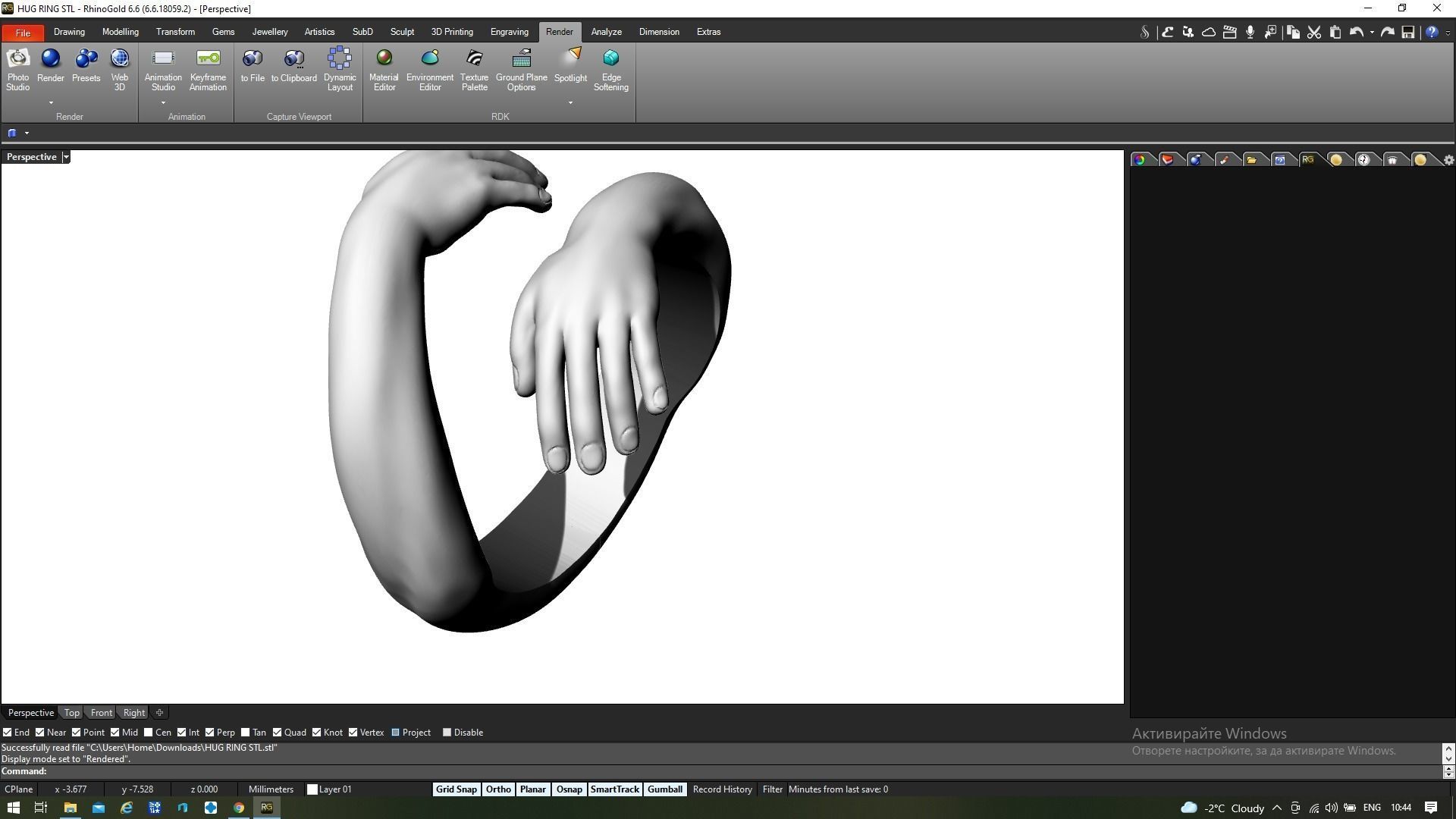
Task: Open the Environment Editor
Action: 430,70
